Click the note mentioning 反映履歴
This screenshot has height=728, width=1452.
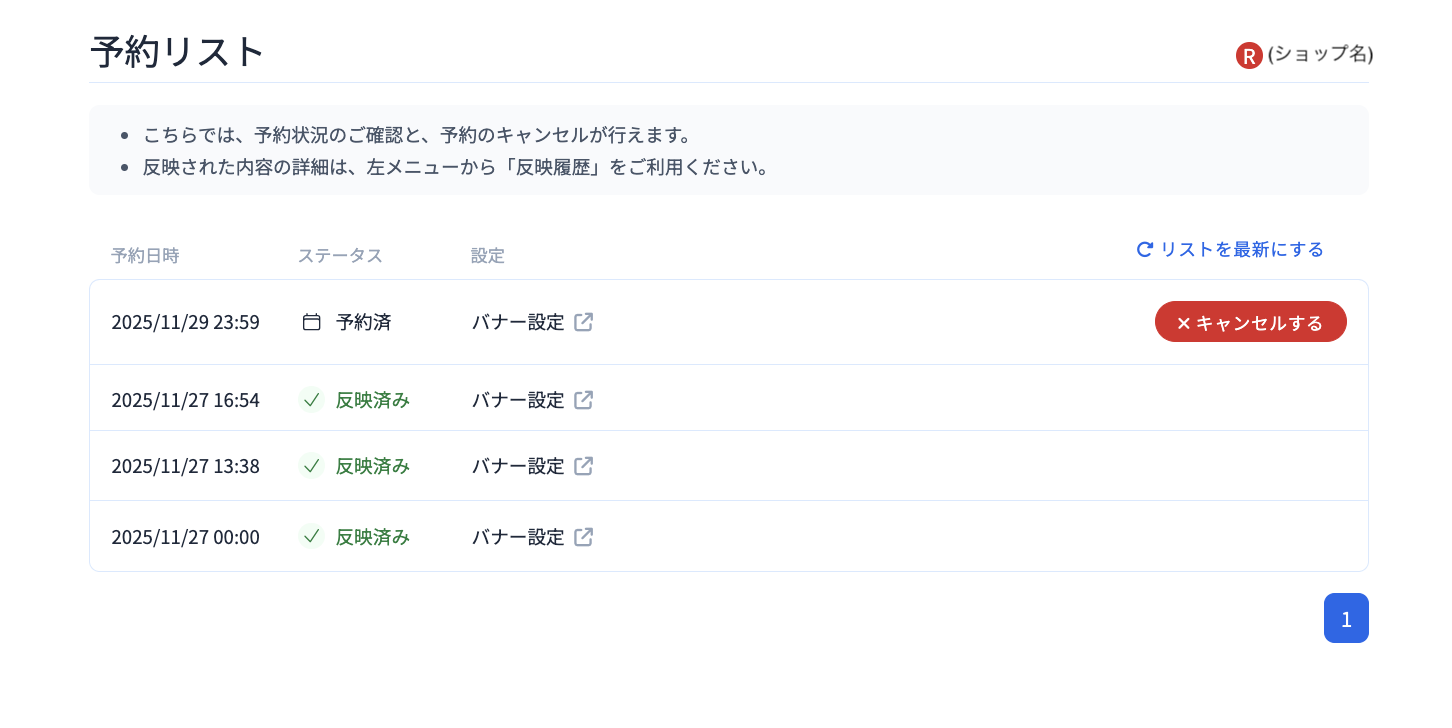456,167
